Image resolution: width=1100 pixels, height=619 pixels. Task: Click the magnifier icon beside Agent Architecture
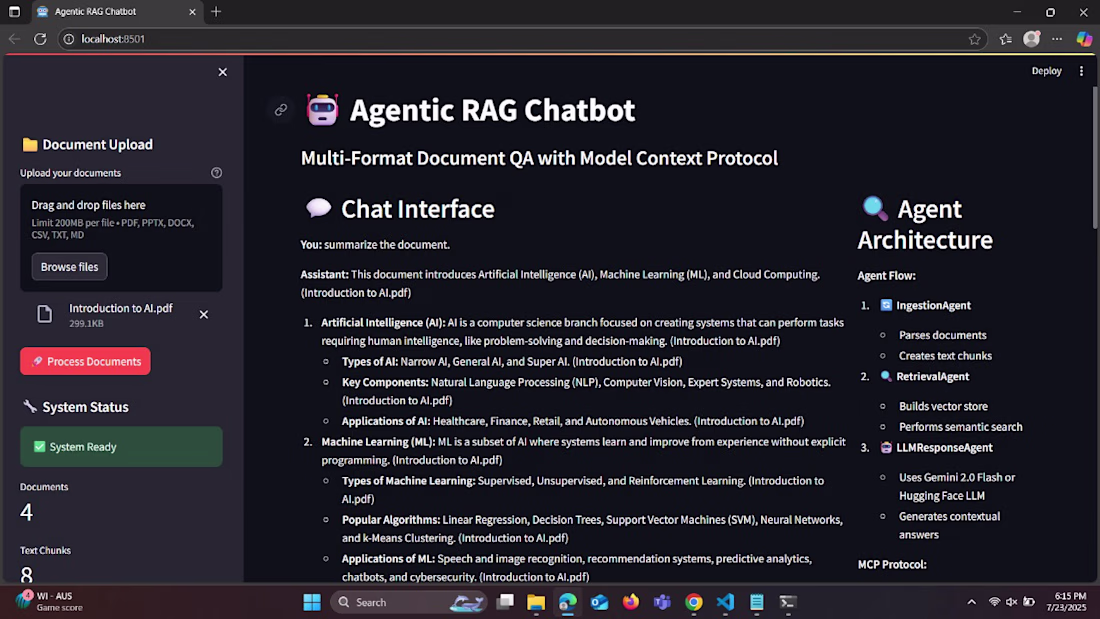(874, 208)
